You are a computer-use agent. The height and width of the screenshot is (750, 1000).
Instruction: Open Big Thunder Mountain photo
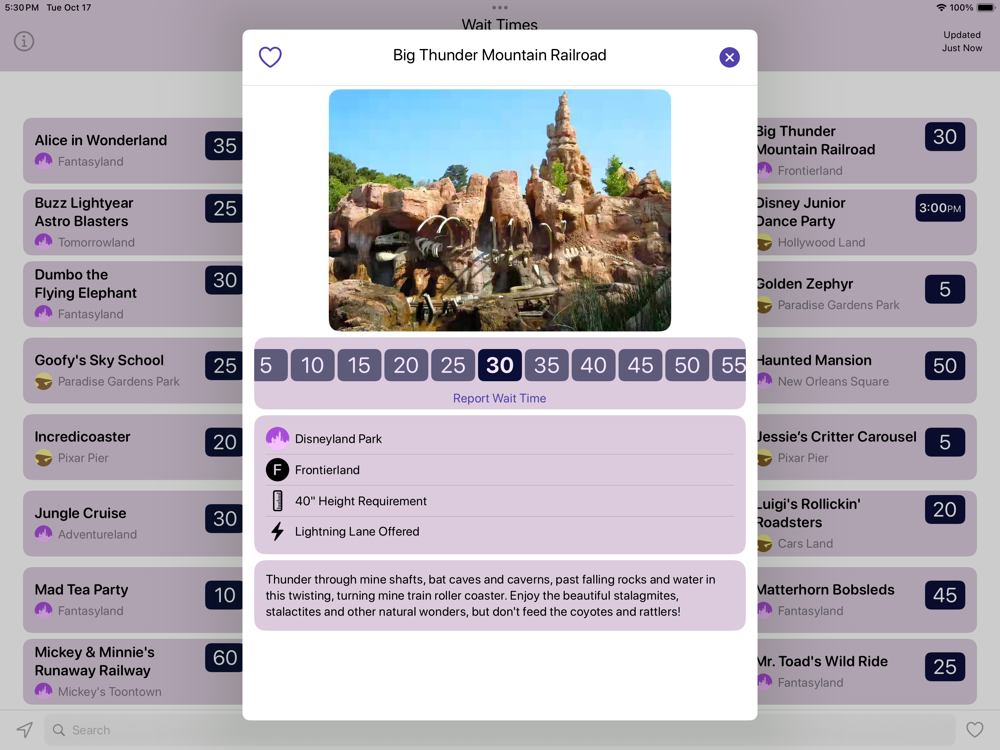499,210
